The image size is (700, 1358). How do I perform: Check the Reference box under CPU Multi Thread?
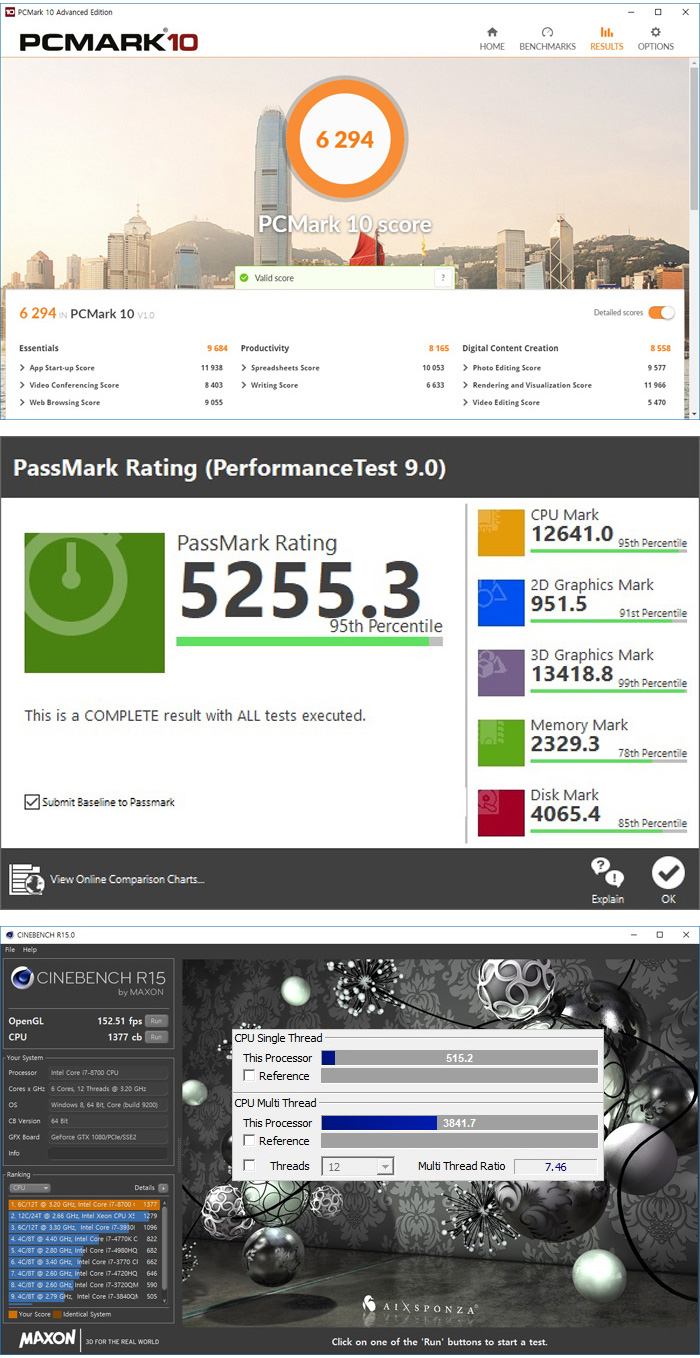(249, 1141)
